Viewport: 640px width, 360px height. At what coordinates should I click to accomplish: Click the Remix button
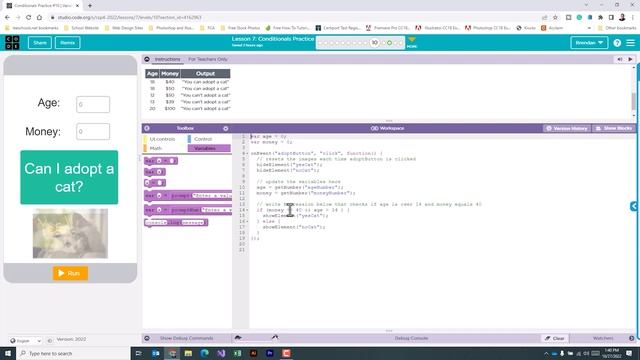[x=67, y=42]
